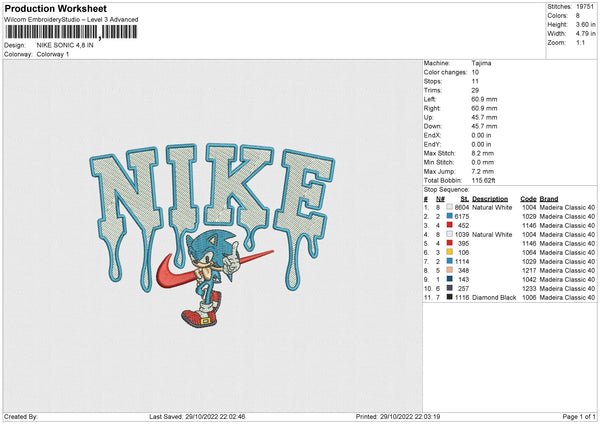The image size is (600, 424).
Task: Click the 'EndX:' label
Action: [x=432, y=135]
